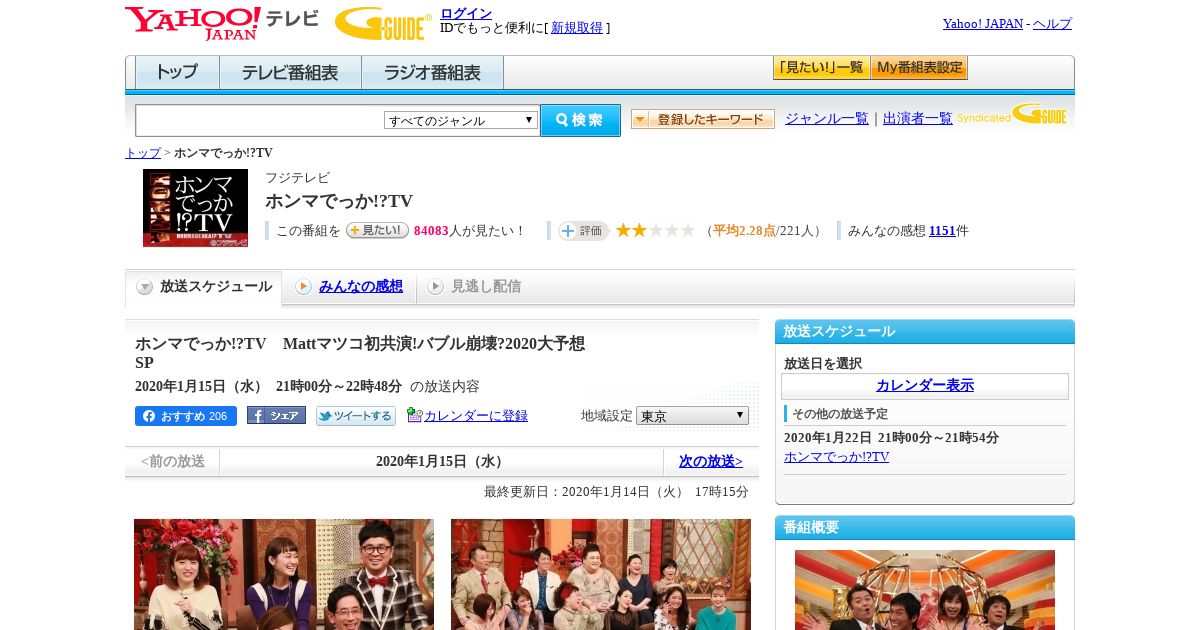Click the 2020年1月15日（水） date label

click(x=441, y=461)
